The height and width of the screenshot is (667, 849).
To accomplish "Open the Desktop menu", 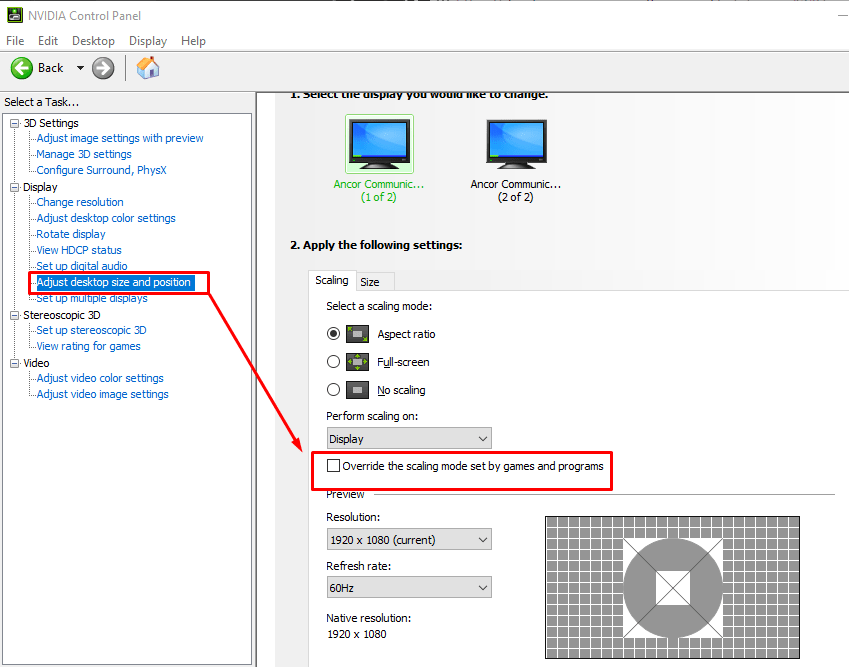I will [93, 41].
